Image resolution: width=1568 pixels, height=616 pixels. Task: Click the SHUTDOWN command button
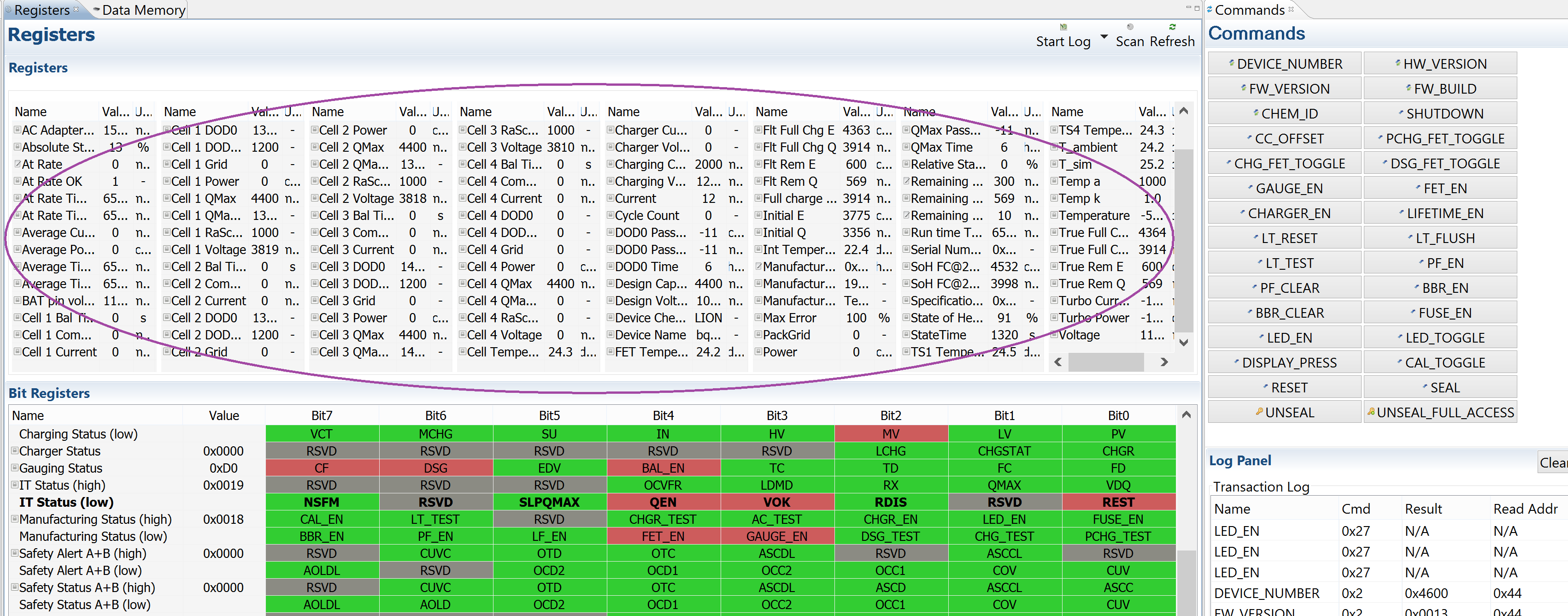tap(1440, 113)
